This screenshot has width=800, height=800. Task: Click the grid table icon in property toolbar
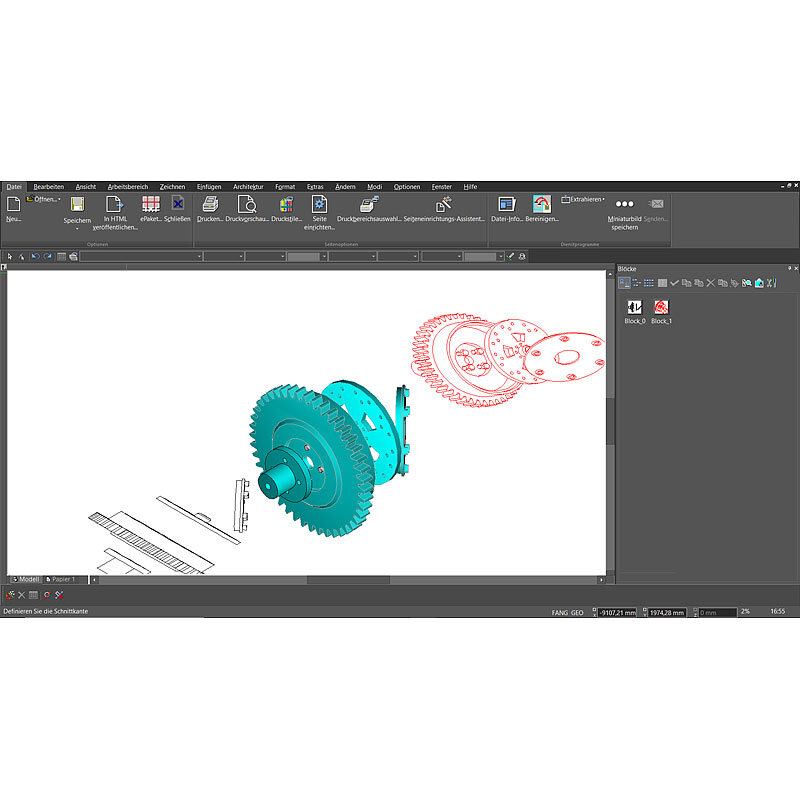tap(61, 257)
